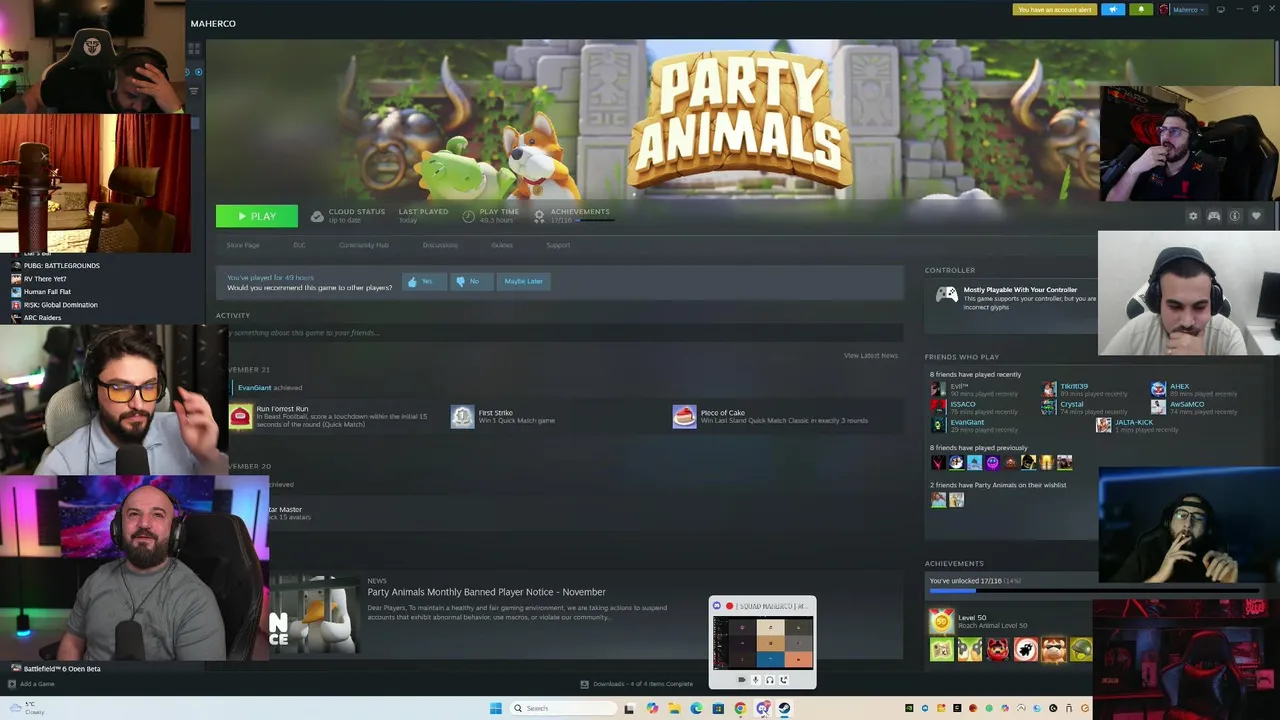Open Windows Start menu
The image size is (1280, 720).
pyautogui.click(x=496, y=708)
